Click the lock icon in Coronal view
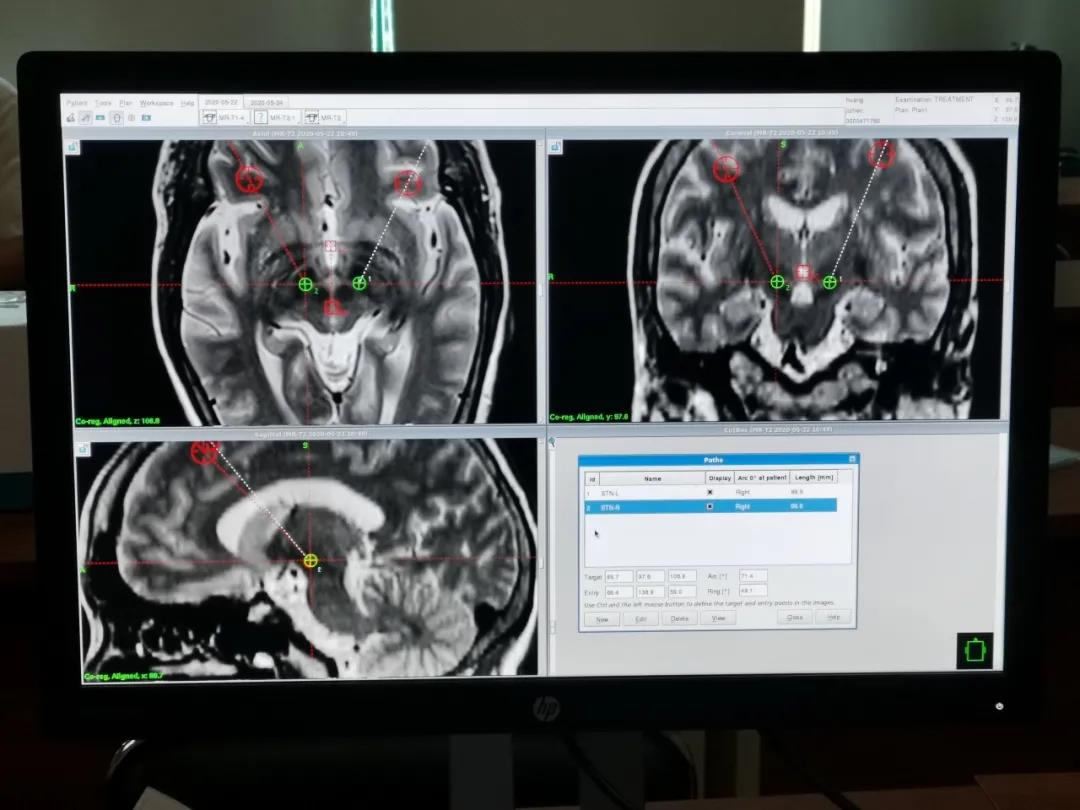 557,147
